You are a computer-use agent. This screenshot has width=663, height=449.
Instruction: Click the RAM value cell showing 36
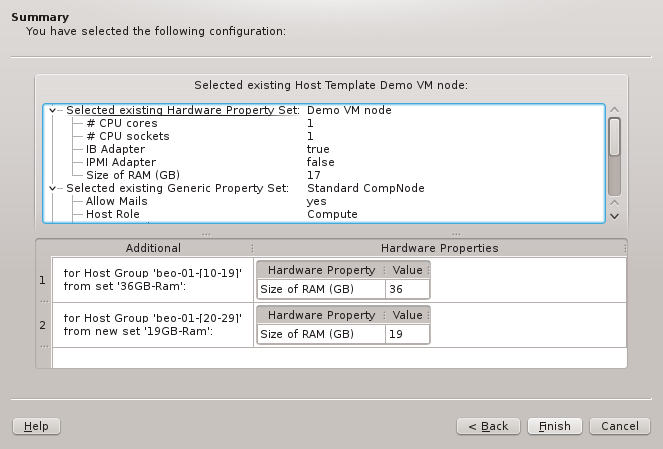point(407,289)
